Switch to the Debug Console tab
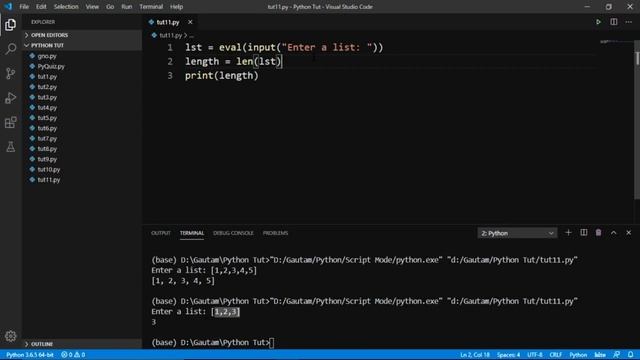The height and width of the screenshot is (360, 640). (233, 233)
